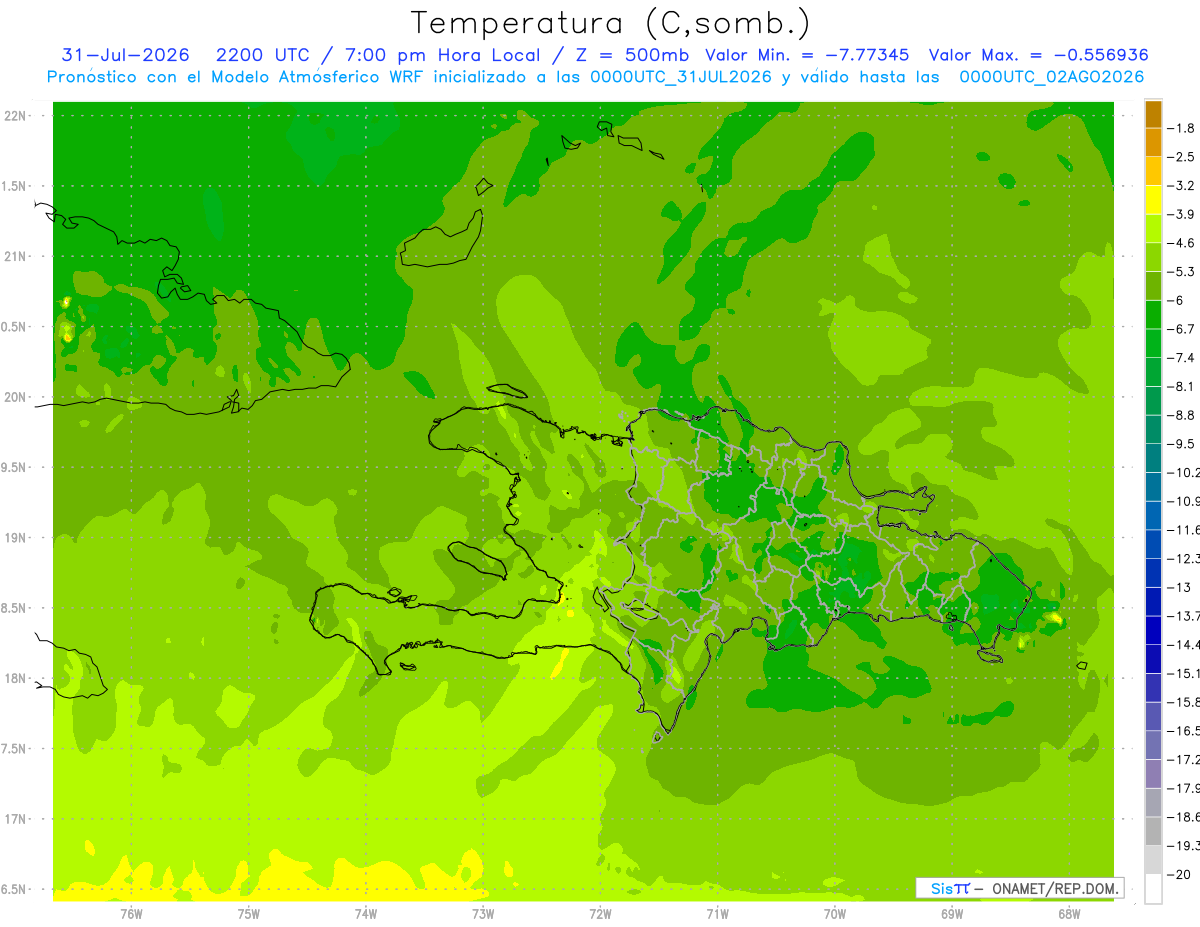Click the "-7.4" colorbar value
Viewport: 1200px width, 927px height.
(x=1182, y=358)
